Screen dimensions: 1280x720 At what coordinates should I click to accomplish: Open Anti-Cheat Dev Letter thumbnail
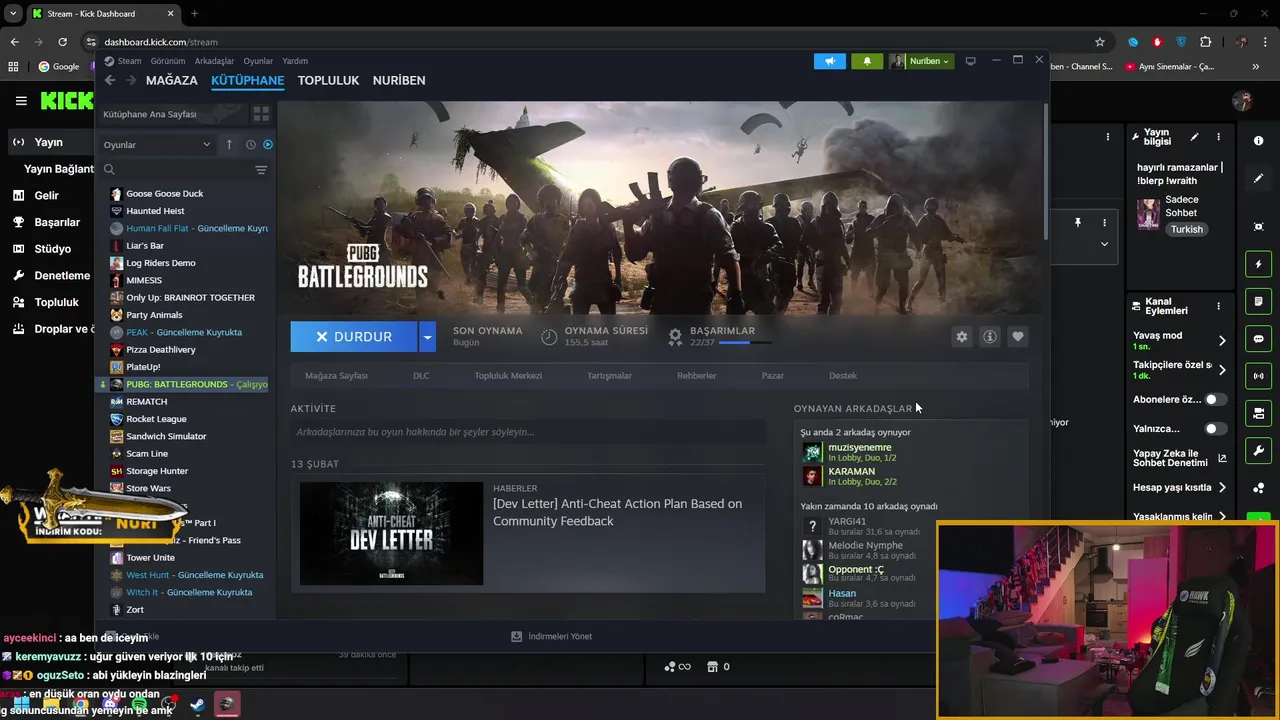391,534
